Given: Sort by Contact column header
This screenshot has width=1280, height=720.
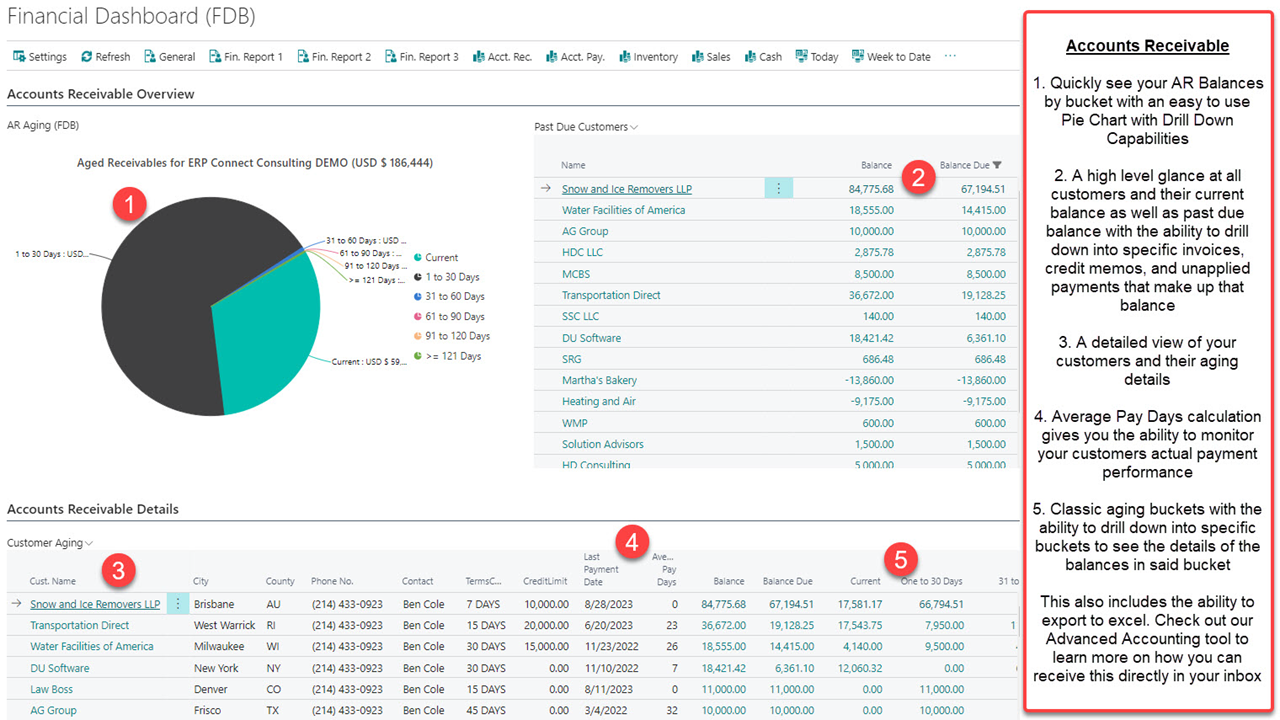Looking at the screenshot, I should [x=418, y=581].
